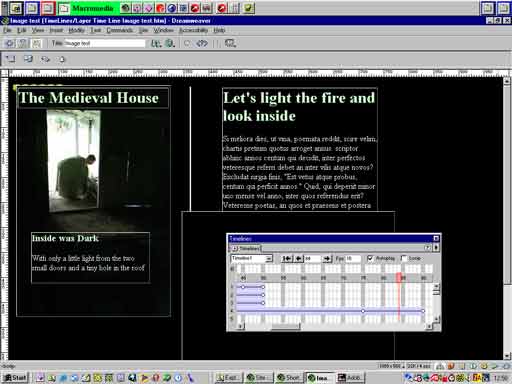Open the Windows Start menu
This screenshot has height=384, width=512.
[x=15, y=378]
